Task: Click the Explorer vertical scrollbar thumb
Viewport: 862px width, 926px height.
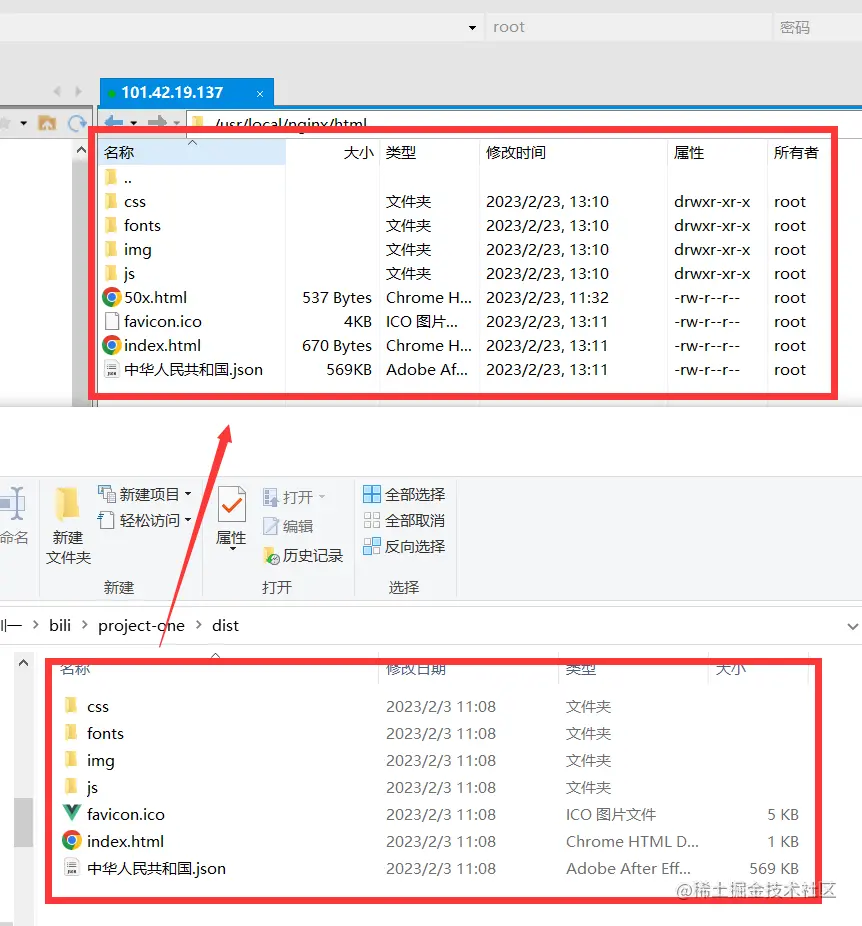Action: [x=24, y=822]
